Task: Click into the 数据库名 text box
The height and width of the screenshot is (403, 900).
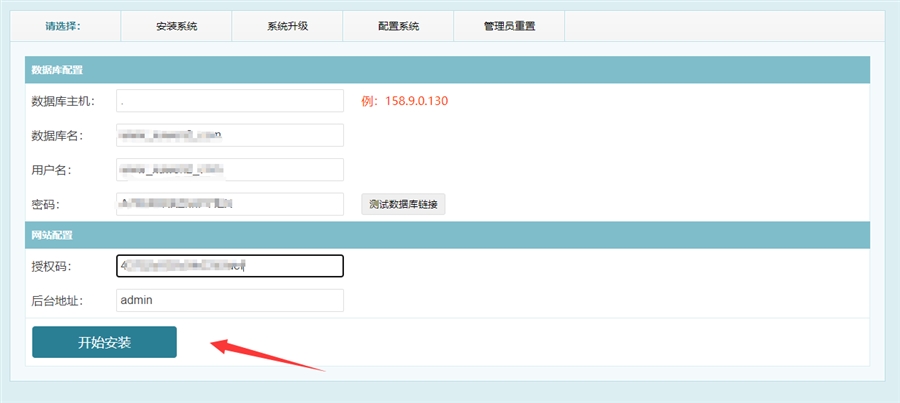Action: (x=229, y=135)
